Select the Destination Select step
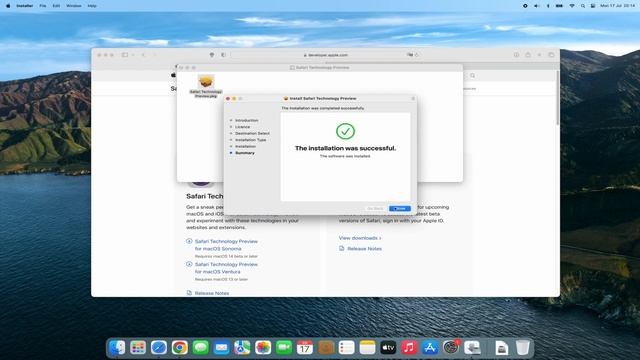This screenshot has height=360, width=640. click(252, 133)
